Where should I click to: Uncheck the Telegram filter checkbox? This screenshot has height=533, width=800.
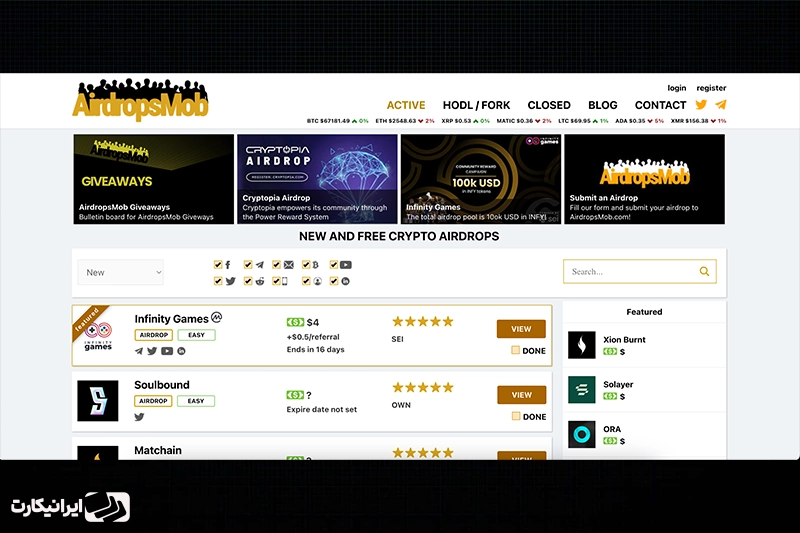(248, 264)
